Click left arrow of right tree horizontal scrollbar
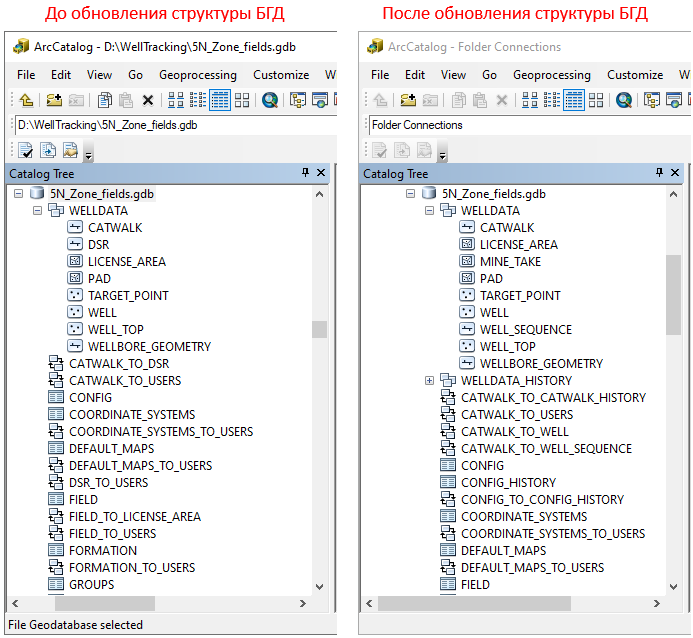Image resolution: width=693 pixels, height=638 pixels. click(369, 604)
